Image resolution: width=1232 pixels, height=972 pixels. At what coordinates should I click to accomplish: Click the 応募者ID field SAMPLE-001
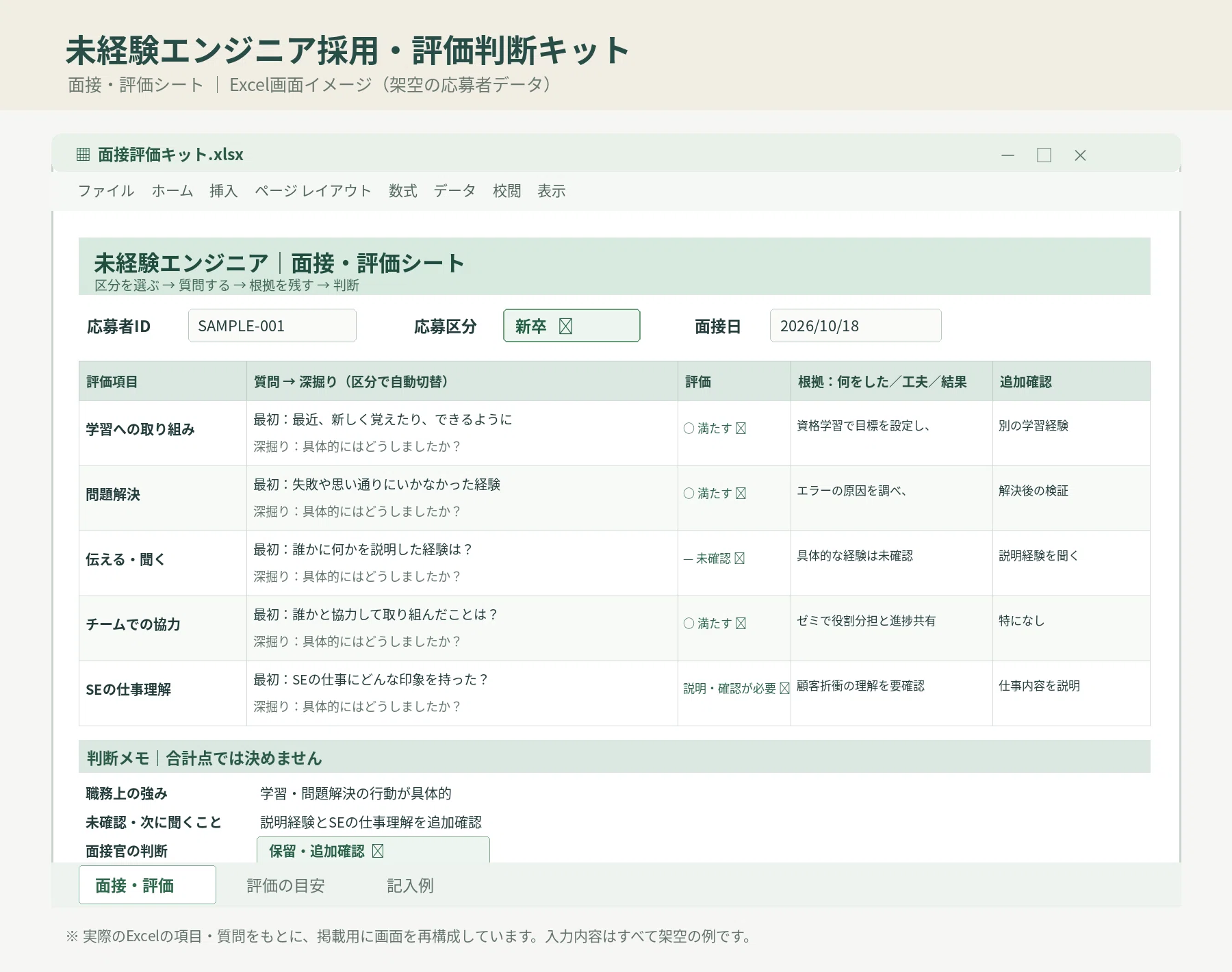click(272, 326)
